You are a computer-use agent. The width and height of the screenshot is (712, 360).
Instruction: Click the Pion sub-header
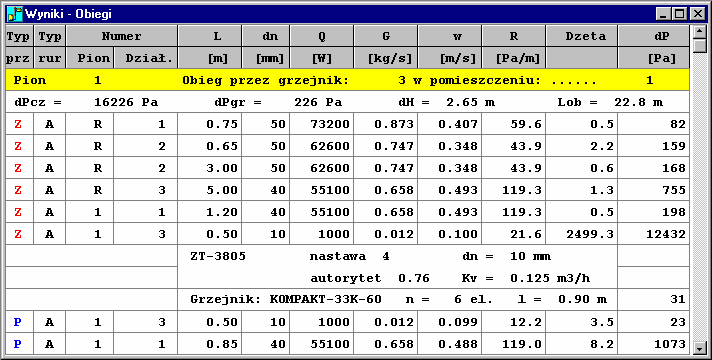[x=90, y=58]
